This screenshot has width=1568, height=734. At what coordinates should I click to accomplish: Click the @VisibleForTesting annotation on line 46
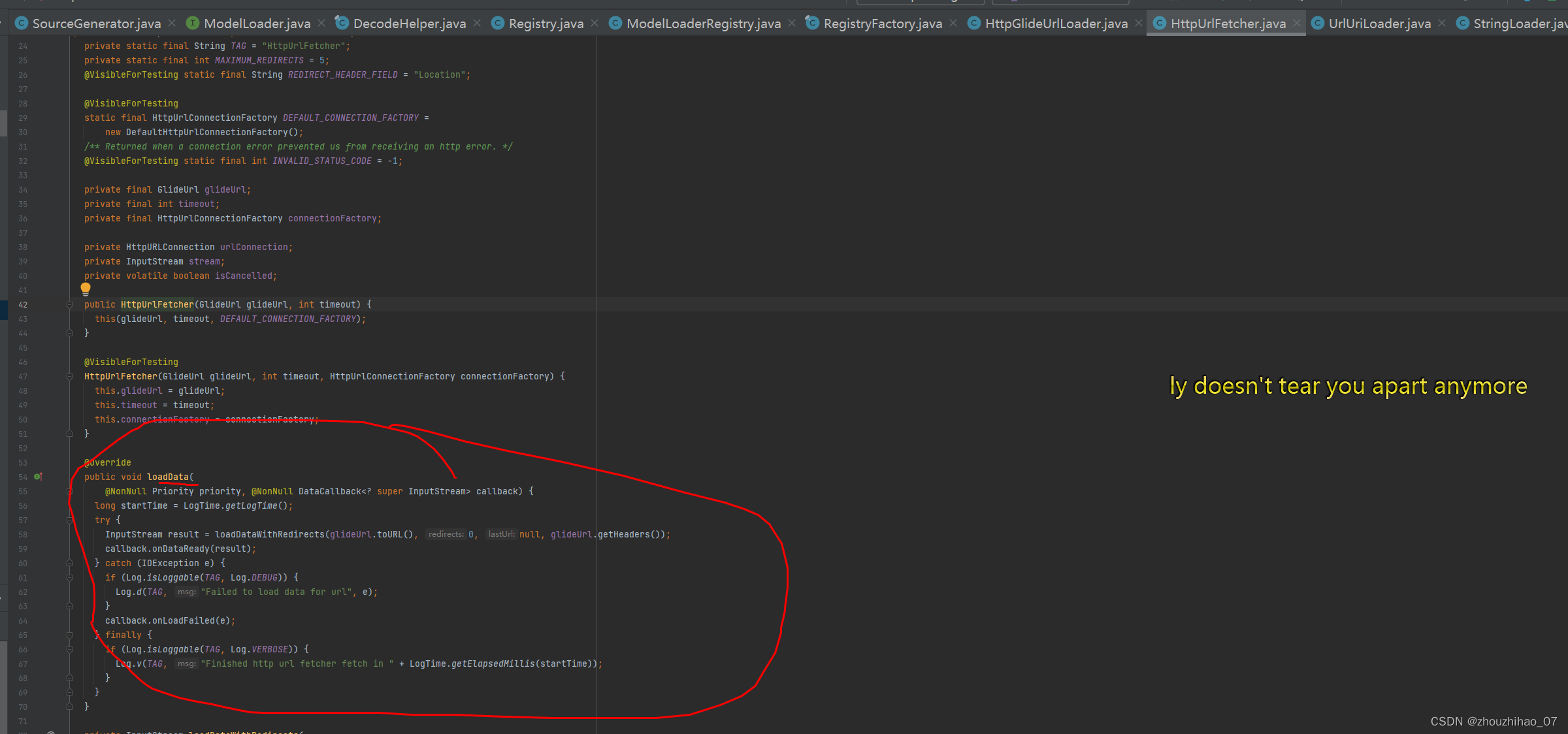pyautogui.click(x=131, y=362)
